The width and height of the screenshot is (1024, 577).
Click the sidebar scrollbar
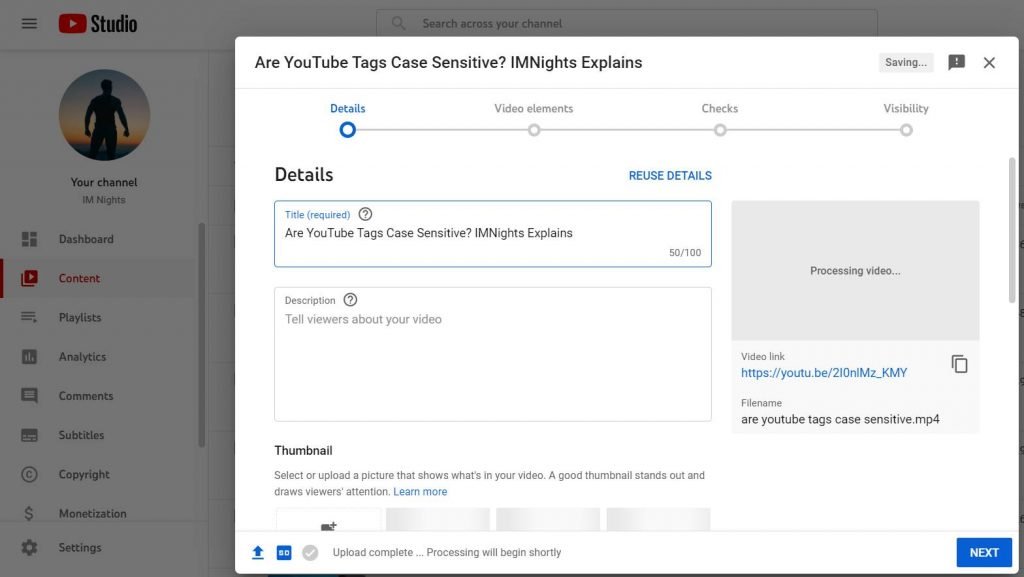click(x=202, y=335)
